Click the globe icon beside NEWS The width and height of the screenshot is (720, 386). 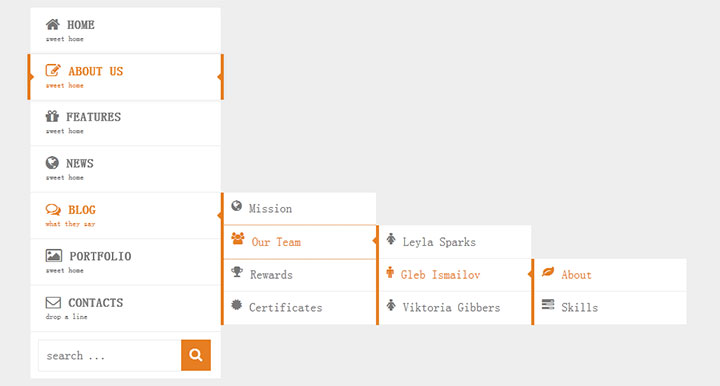[x=52, y=162]
